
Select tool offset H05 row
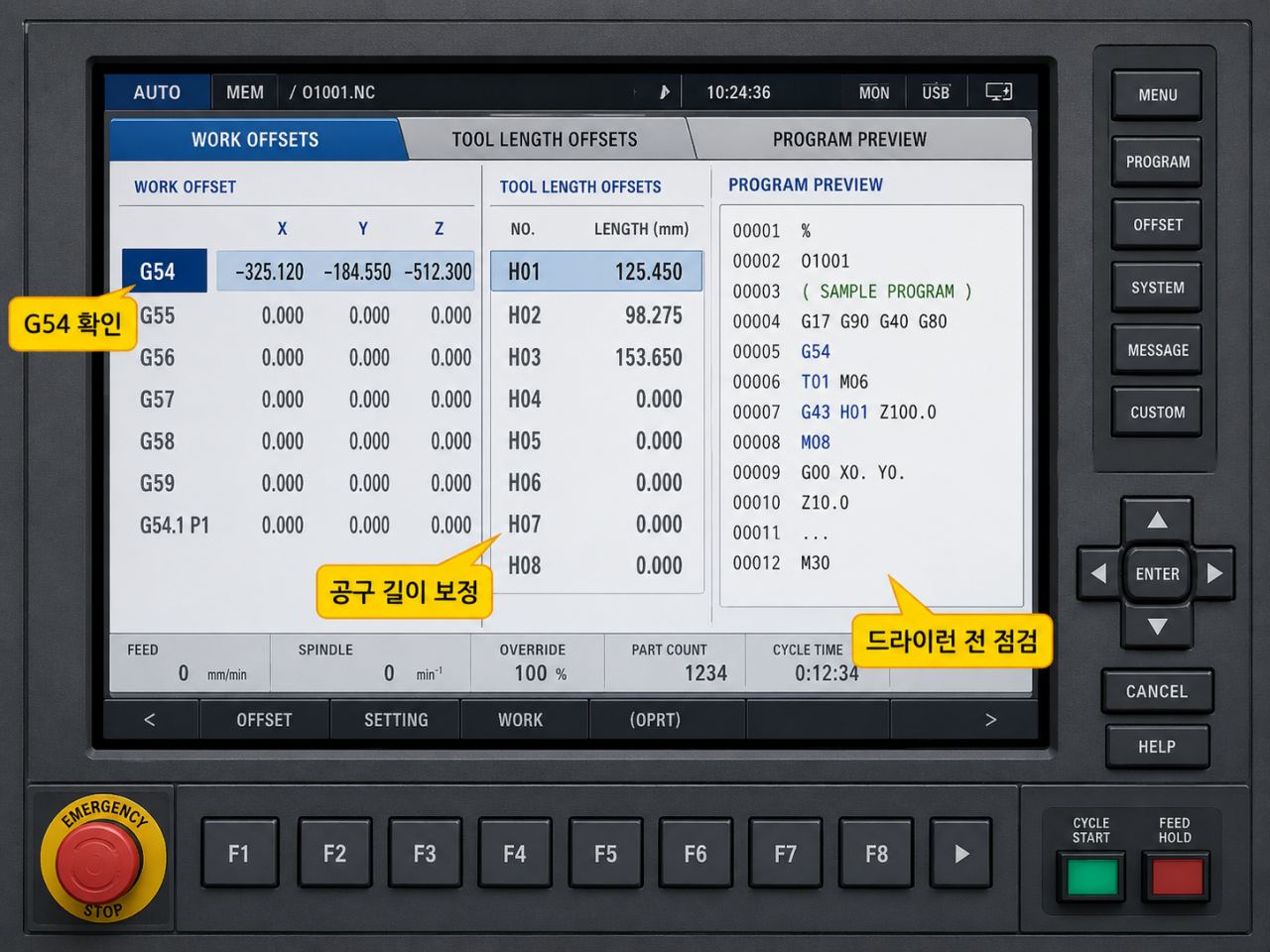[596, 441]
